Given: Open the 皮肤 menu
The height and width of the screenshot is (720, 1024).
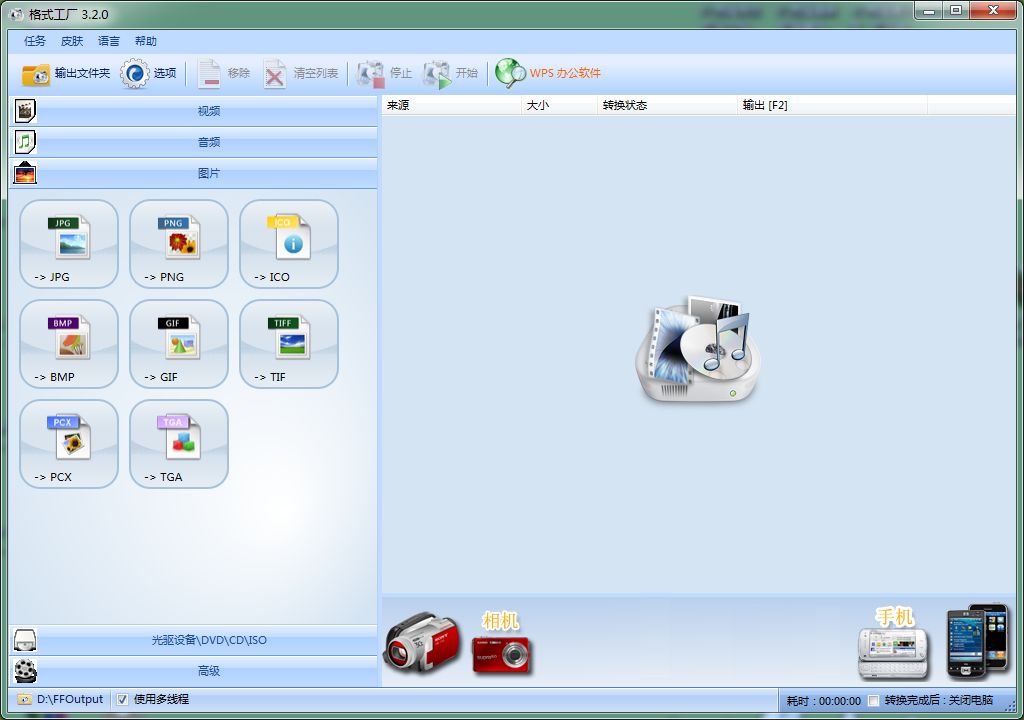Looking at the screenshot, I should tap(72, 41).
